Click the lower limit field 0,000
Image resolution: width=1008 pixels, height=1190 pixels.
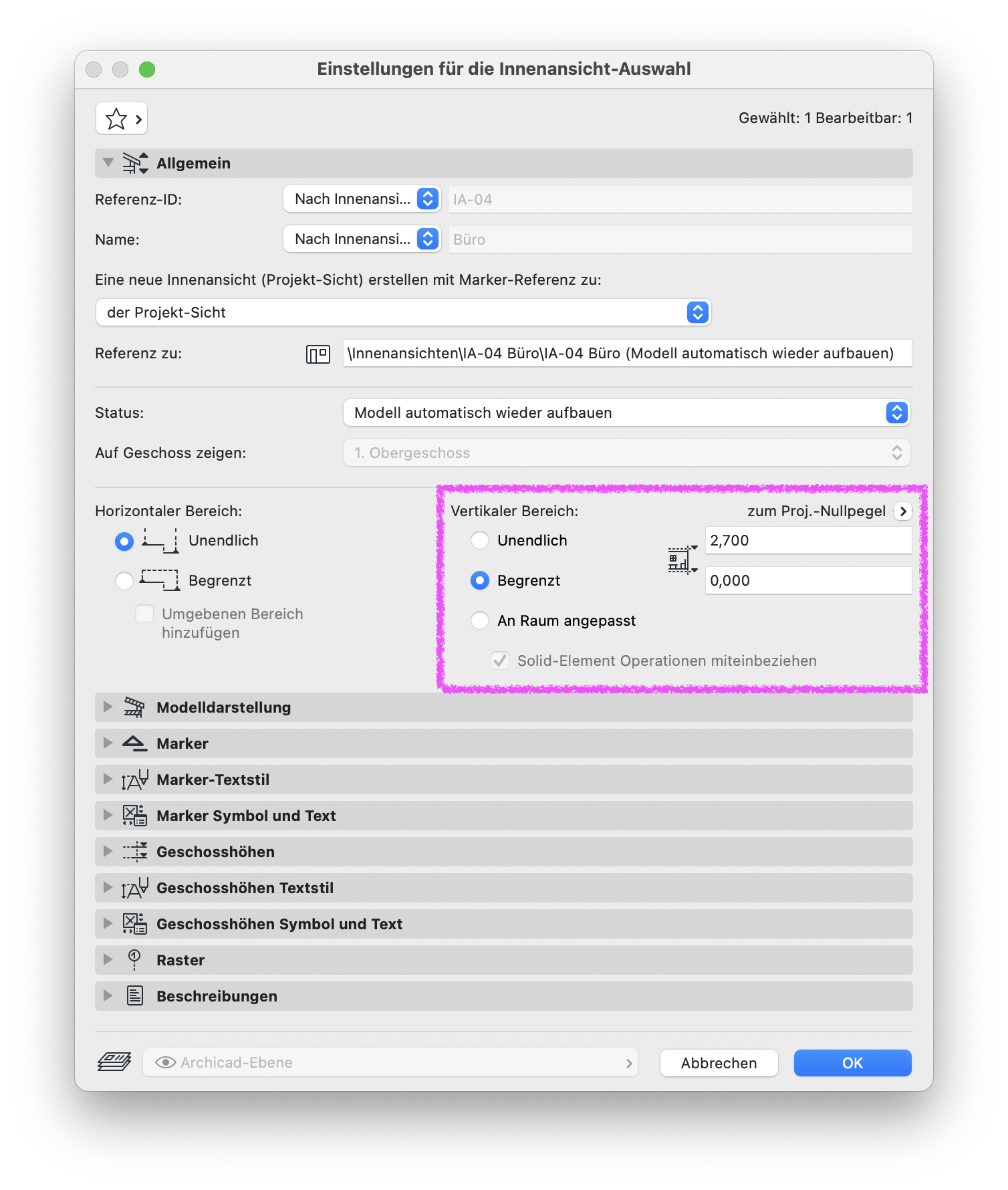click(808, 580)
